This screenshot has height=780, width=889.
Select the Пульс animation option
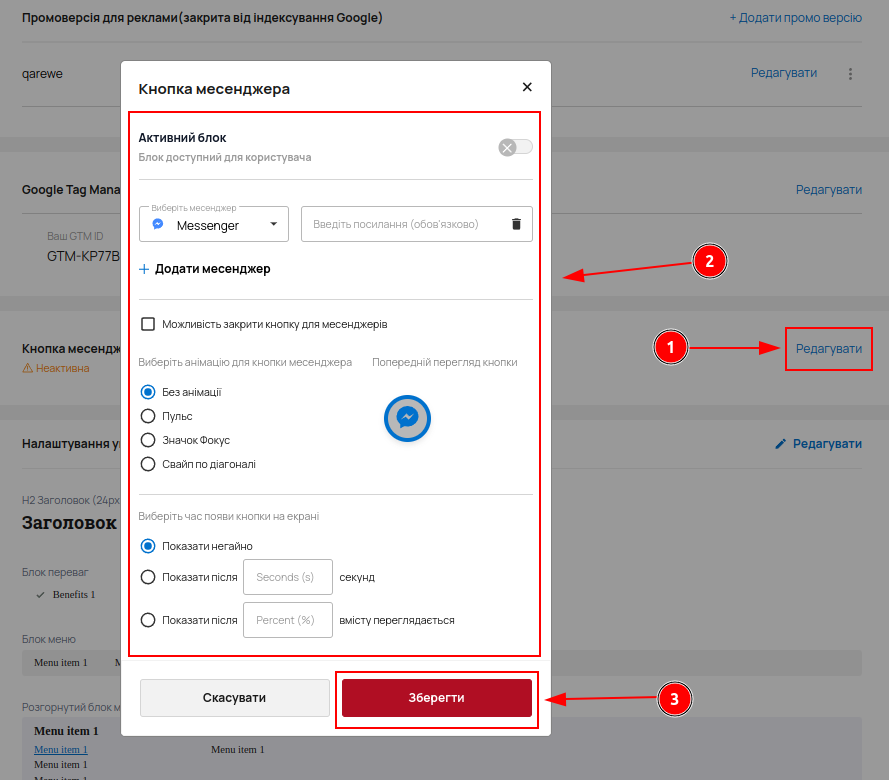[148, 416]
